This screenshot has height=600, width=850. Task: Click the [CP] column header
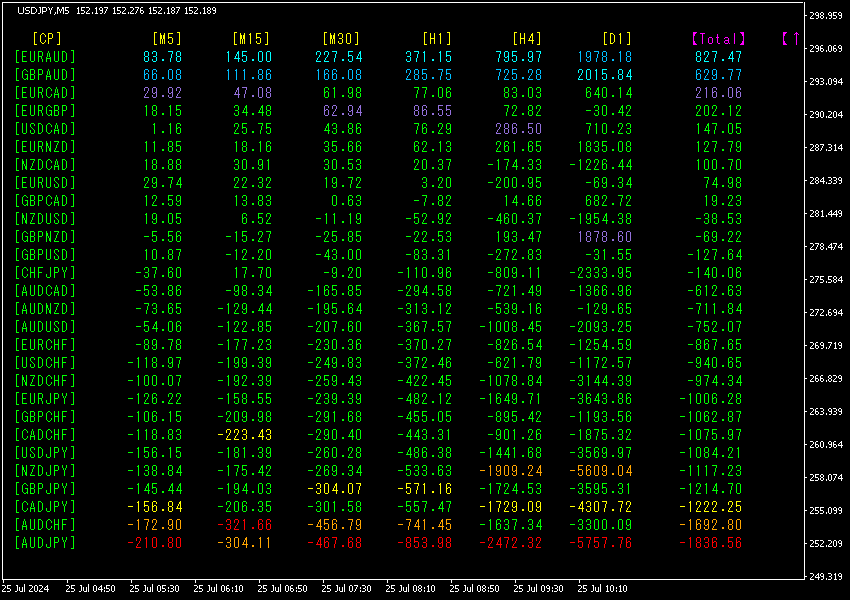click(47, 38)
